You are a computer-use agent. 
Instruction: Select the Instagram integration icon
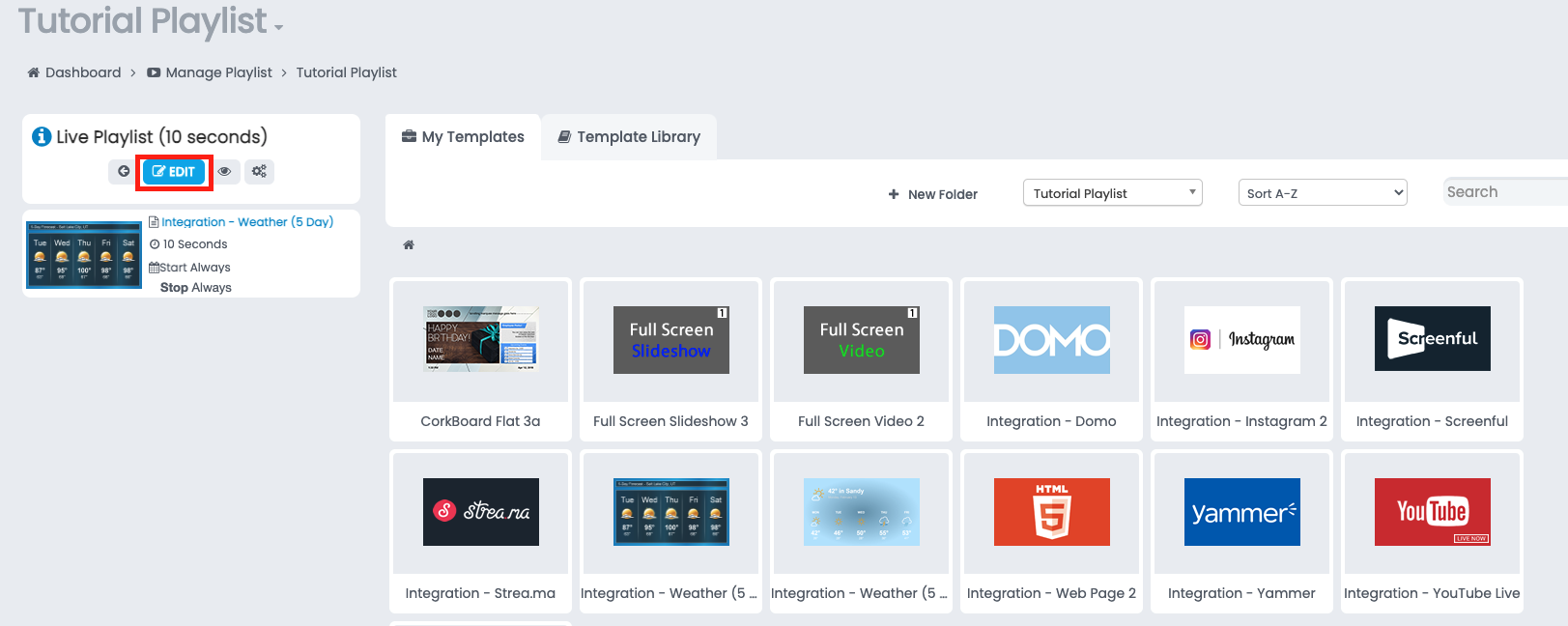[x=1242, y=340]
